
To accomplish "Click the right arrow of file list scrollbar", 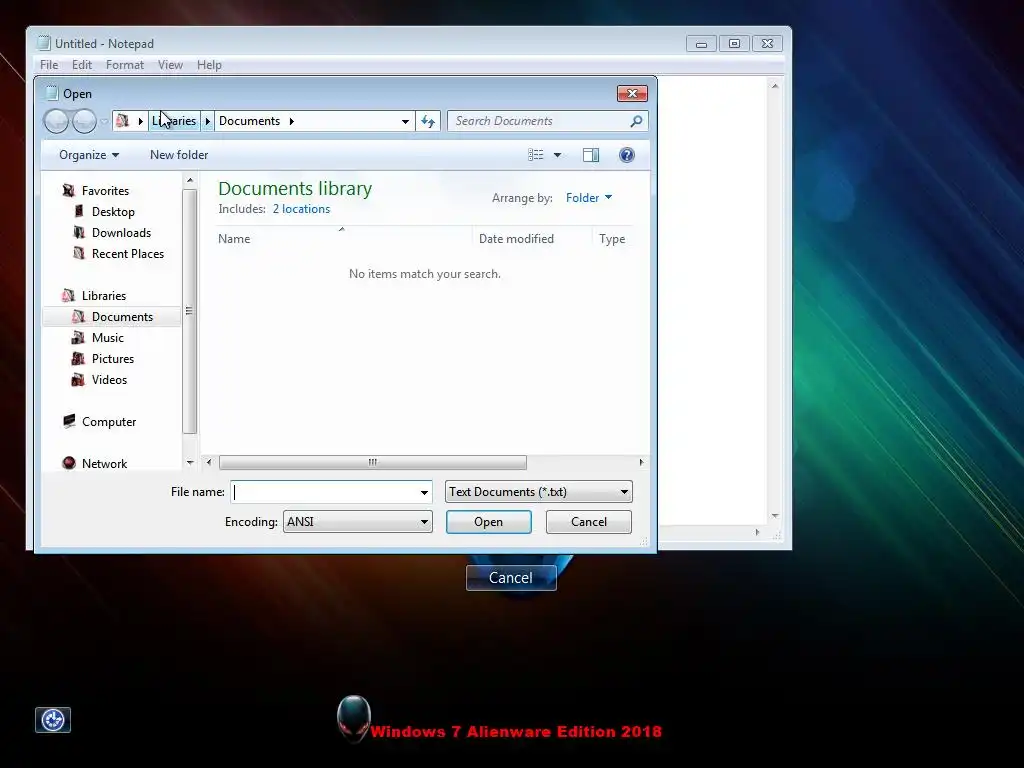I will [641, 462].
